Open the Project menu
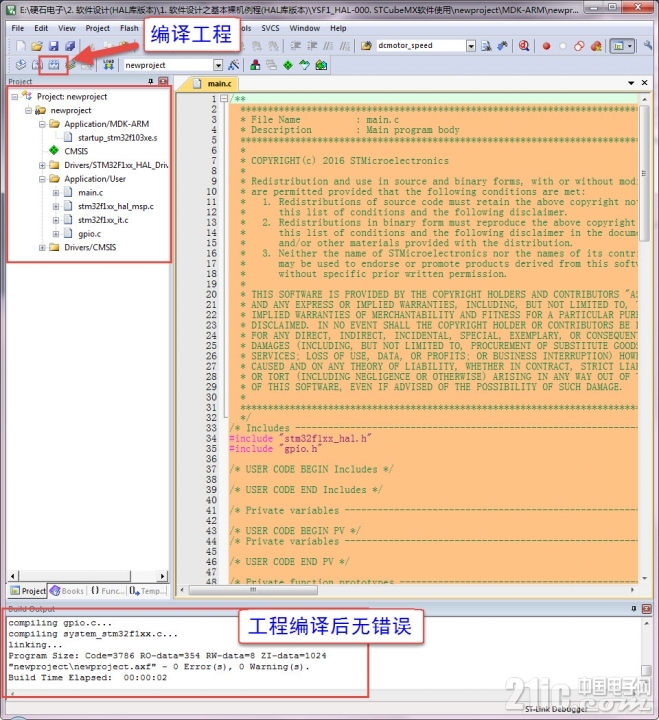Screen dimensions: 659x720 97,28
